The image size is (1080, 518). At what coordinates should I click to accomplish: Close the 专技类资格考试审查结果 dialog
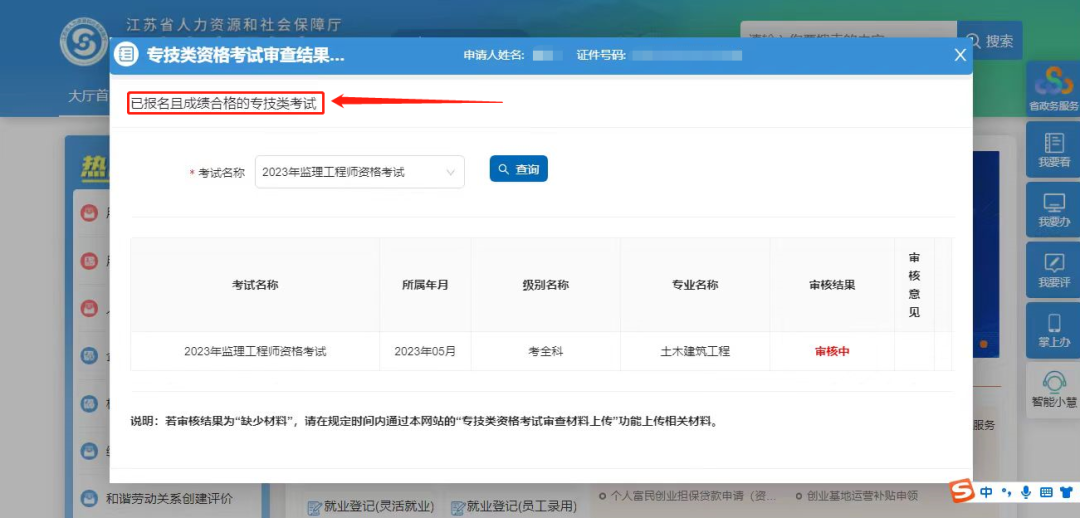tap(960, 55)
